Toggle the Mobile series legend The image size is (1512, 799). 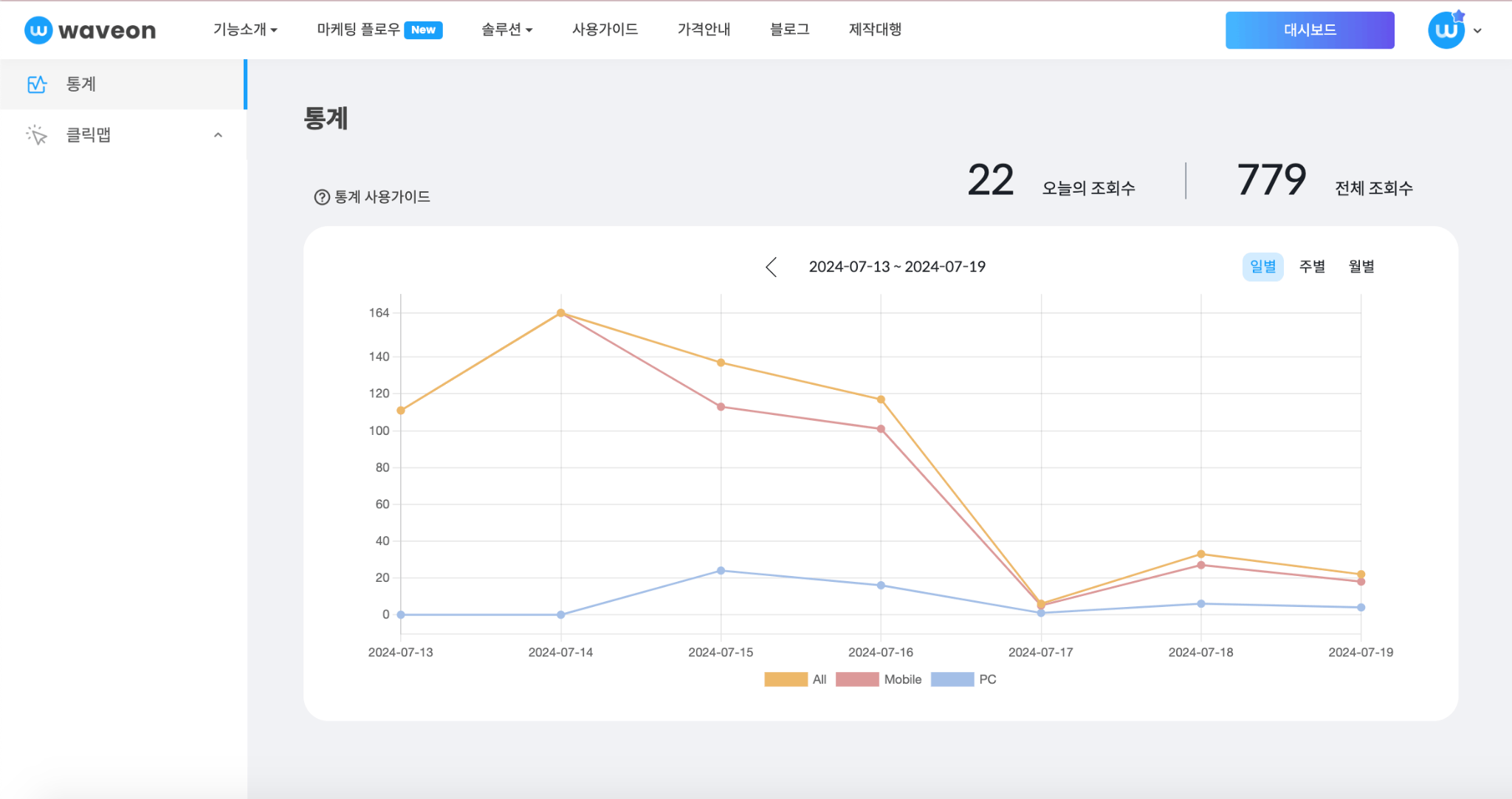pos(879,679)
